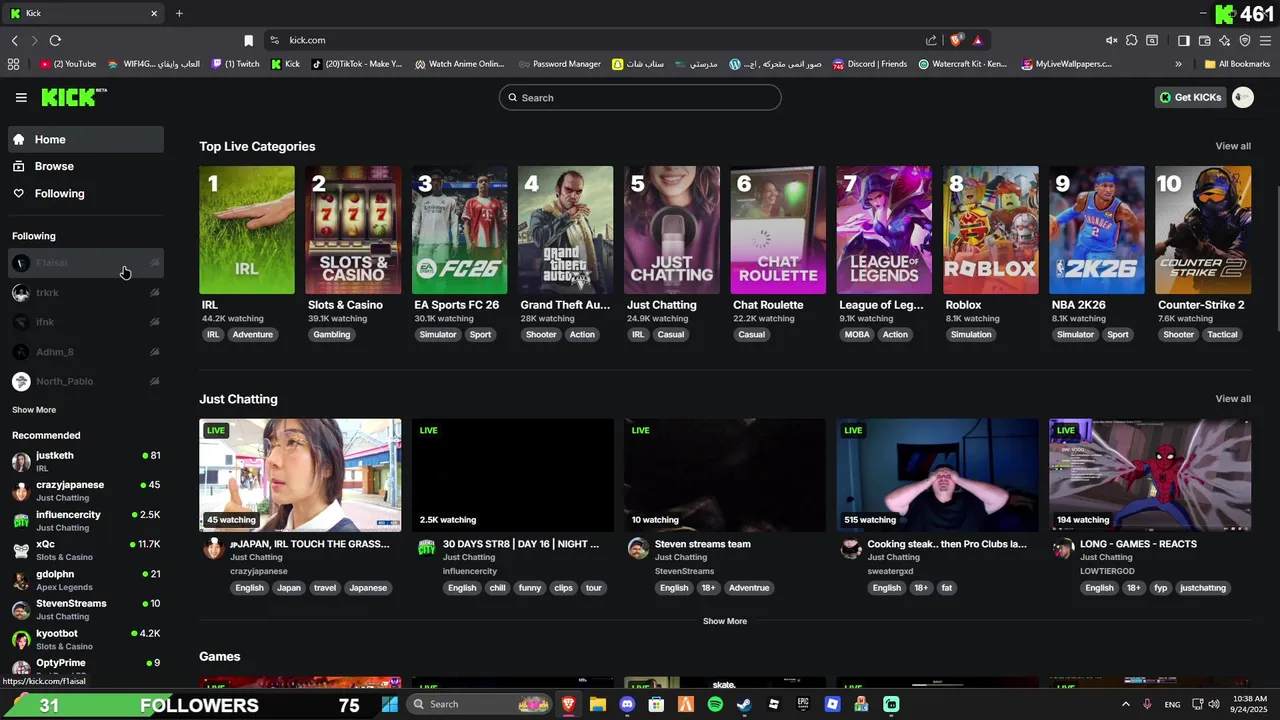Open Brave Rewards triangle icon
This screenshot has height=720, width=1280.
(x=977, y=40)
